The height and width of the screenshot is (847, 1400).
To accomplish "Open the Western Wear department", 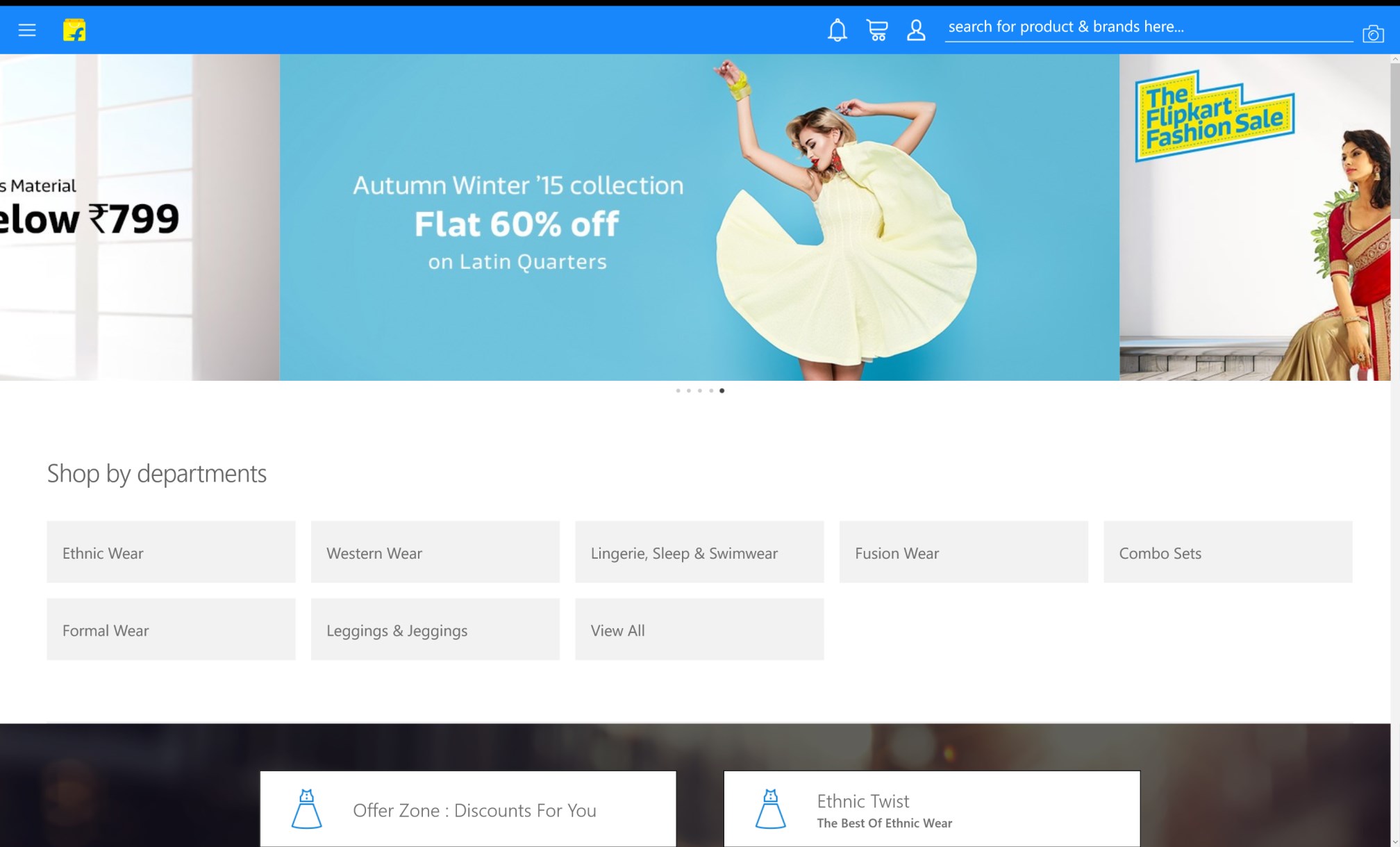I will (x=435, y=552).
